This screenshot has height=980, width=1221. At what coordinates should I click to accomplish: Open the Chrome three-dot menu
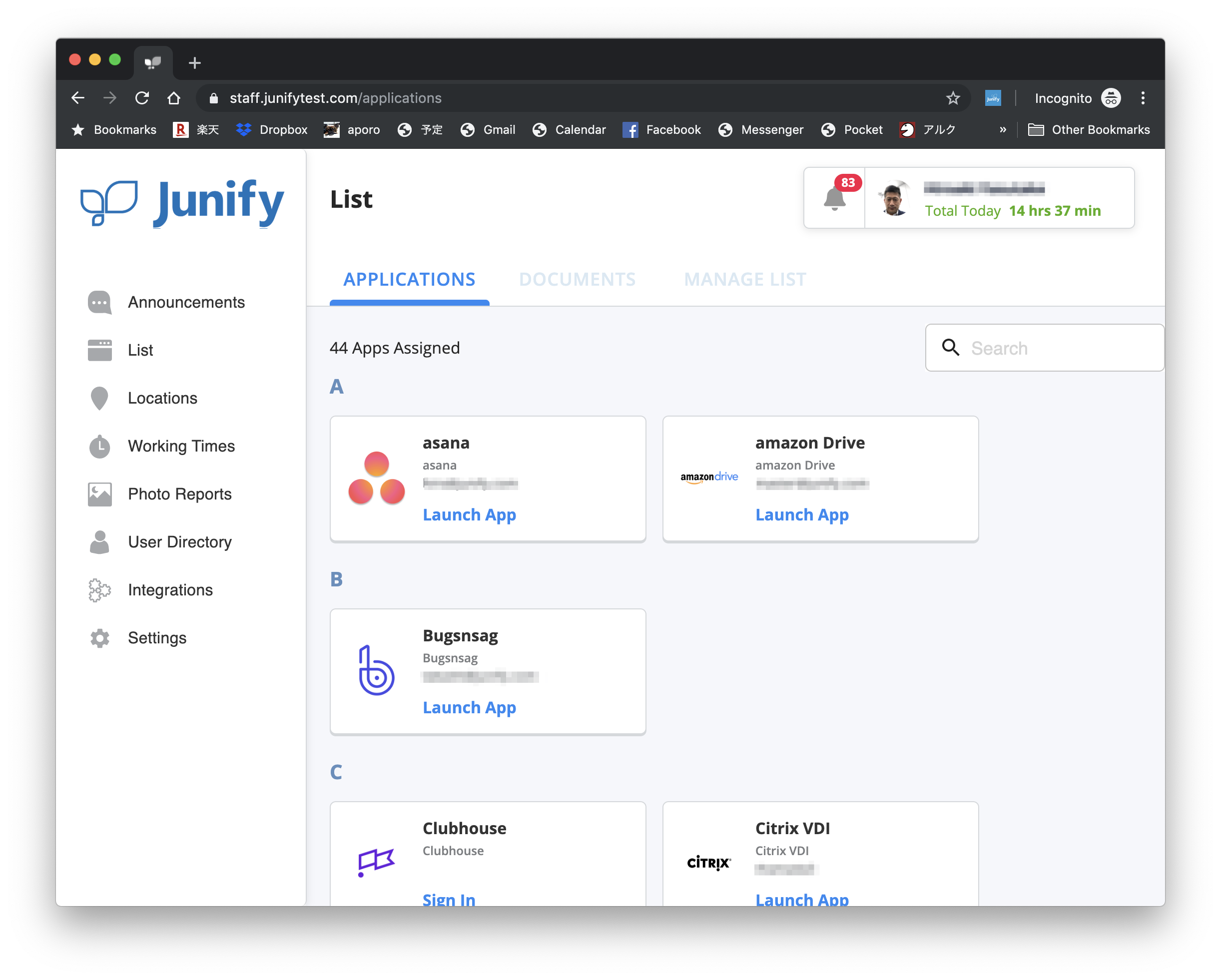[1143, 97]
